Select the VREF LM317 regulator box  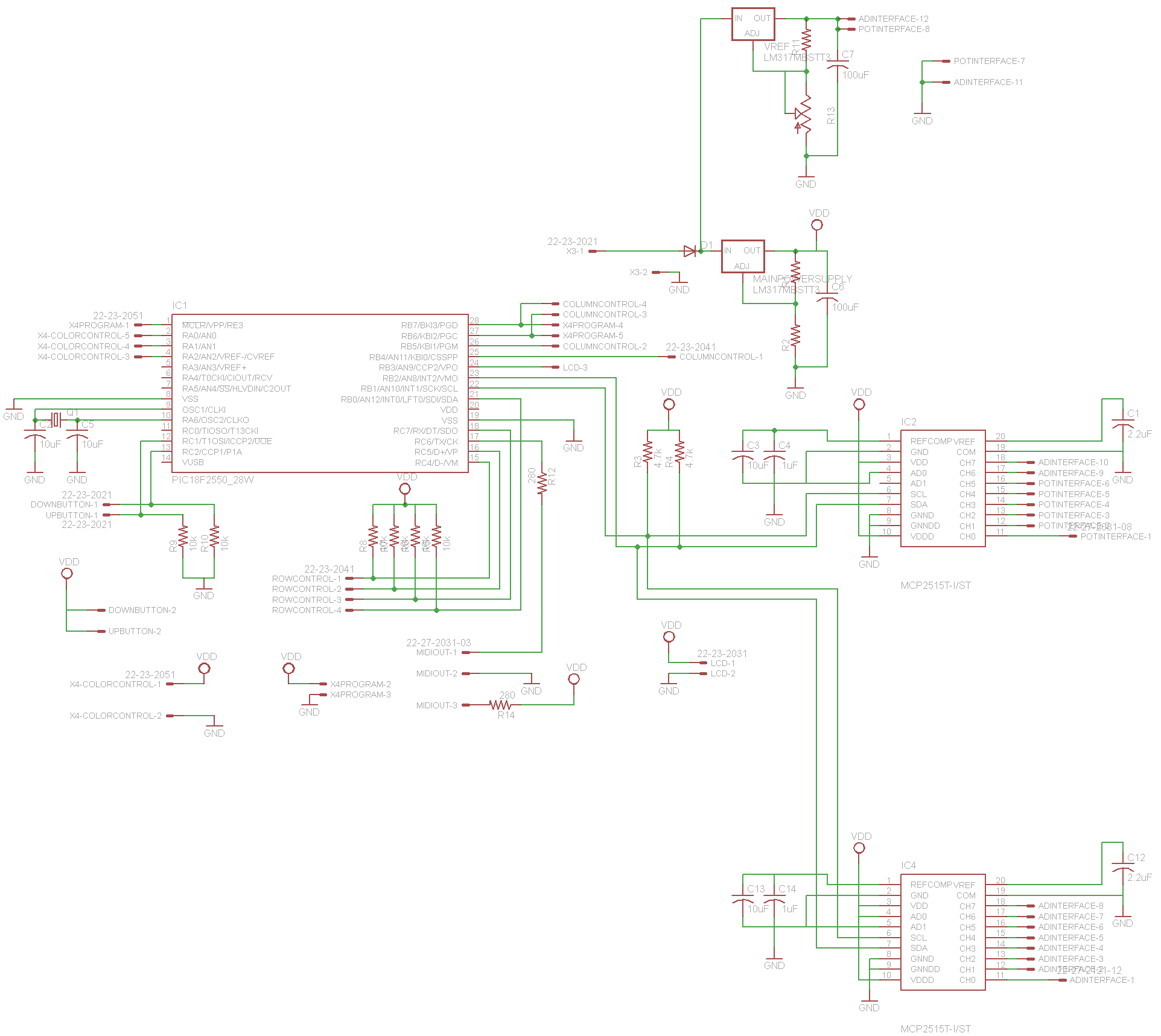pos(753,24)
